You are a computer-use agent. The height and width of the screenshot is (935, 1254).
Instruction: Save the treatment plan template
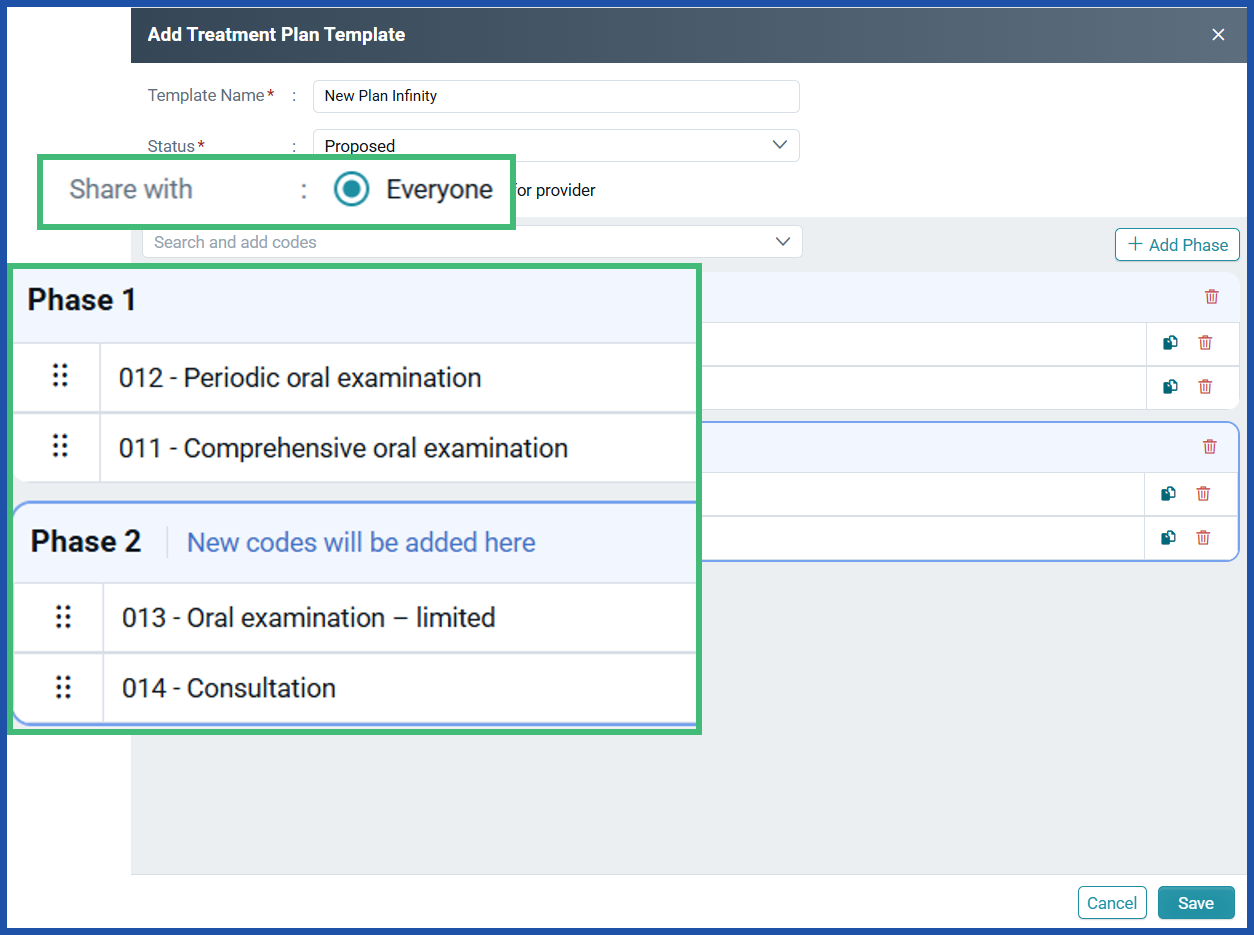coord(1196,902)
